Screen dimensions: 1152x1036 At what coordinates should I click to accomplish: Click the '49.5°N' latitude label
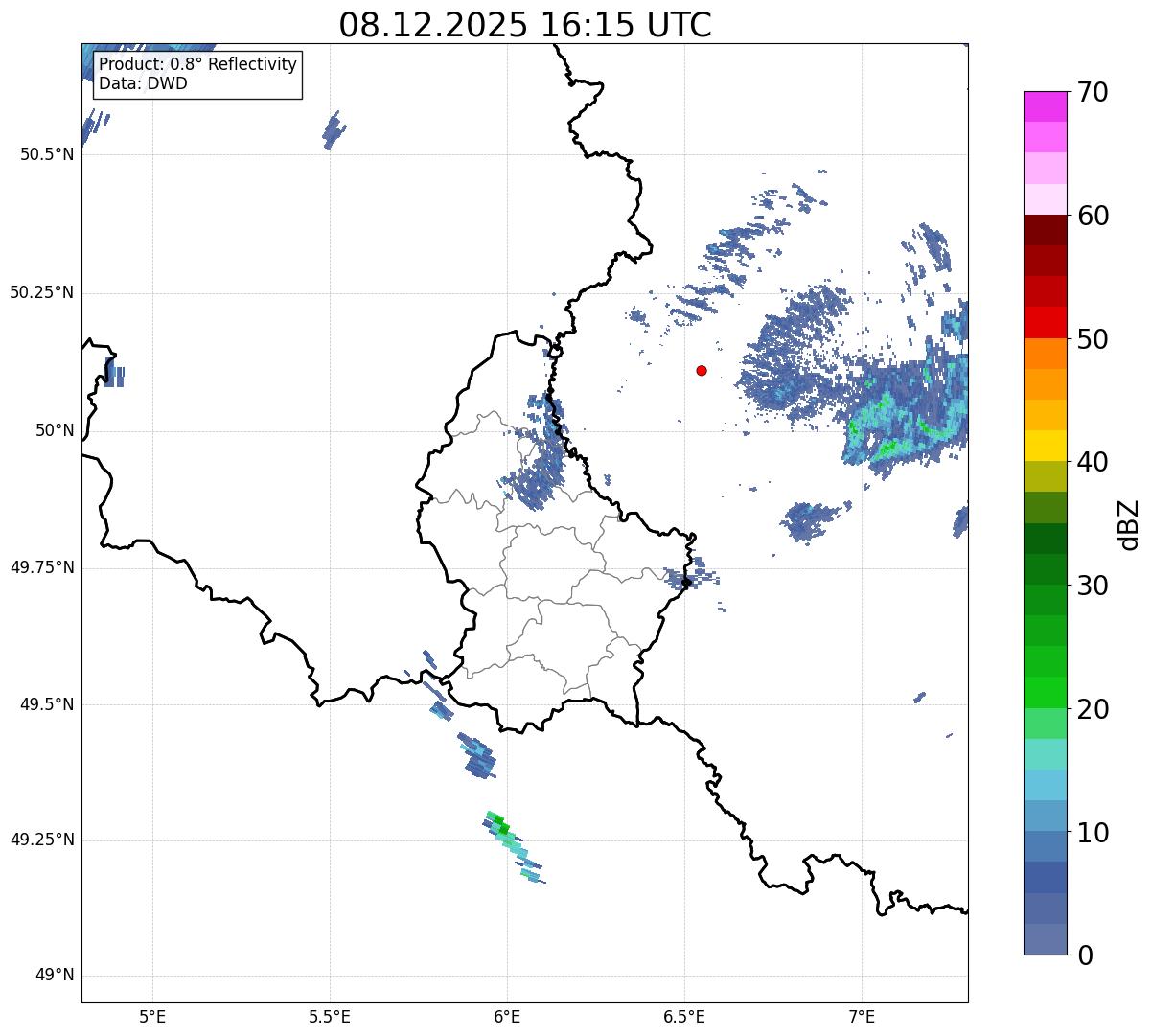(46, 704)
